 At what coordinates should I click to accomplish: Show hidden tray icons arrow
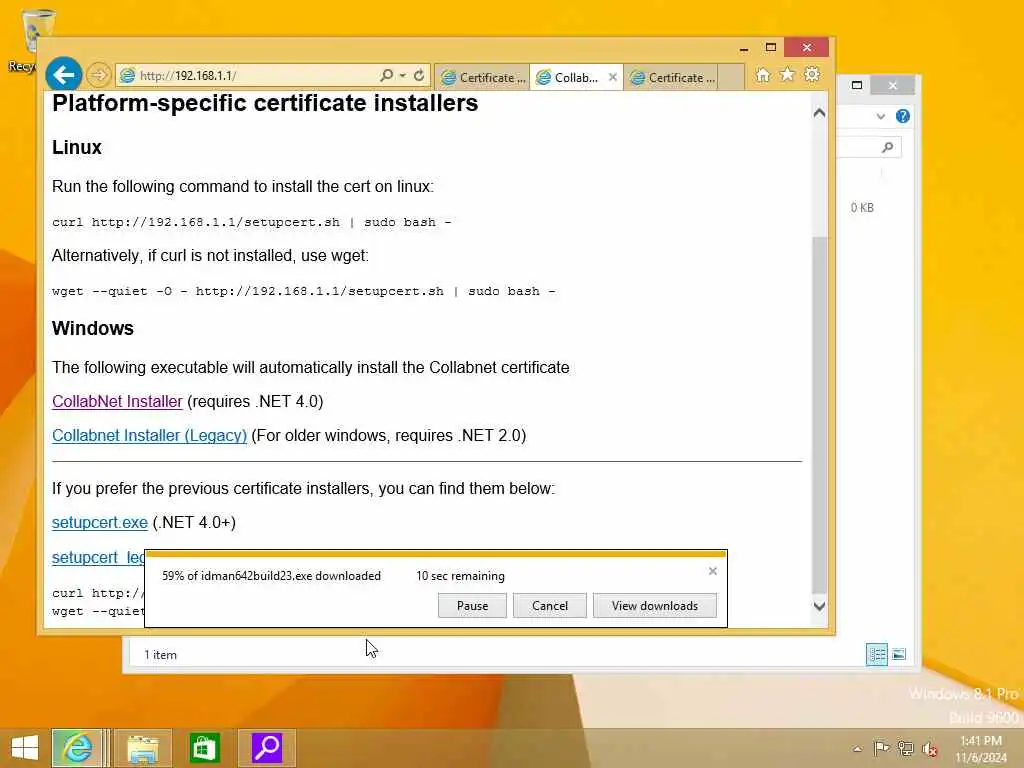(x=857, y=748)
